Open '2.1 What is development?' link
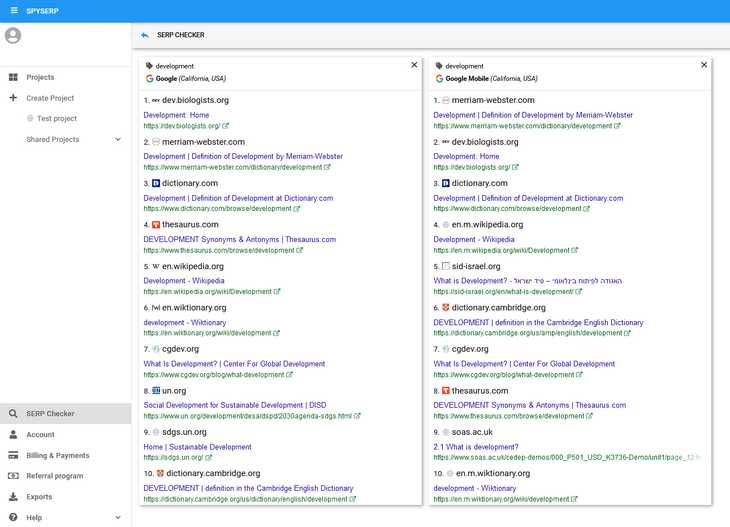The height and width of the screenshot is (527, 730). tap(475, 447)
